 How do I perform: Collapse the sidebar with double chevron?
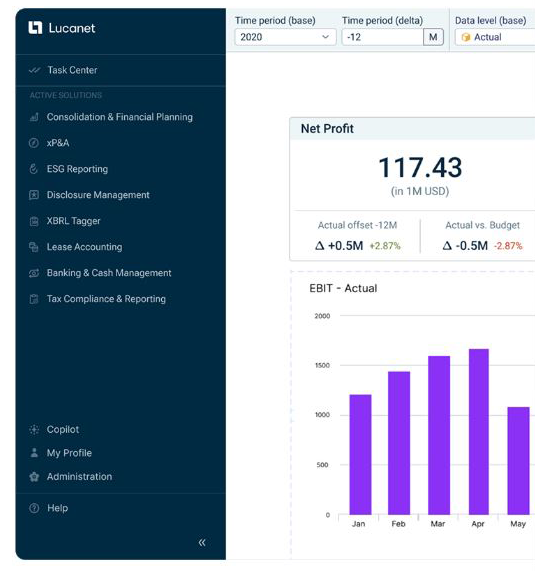click(202, 543)
